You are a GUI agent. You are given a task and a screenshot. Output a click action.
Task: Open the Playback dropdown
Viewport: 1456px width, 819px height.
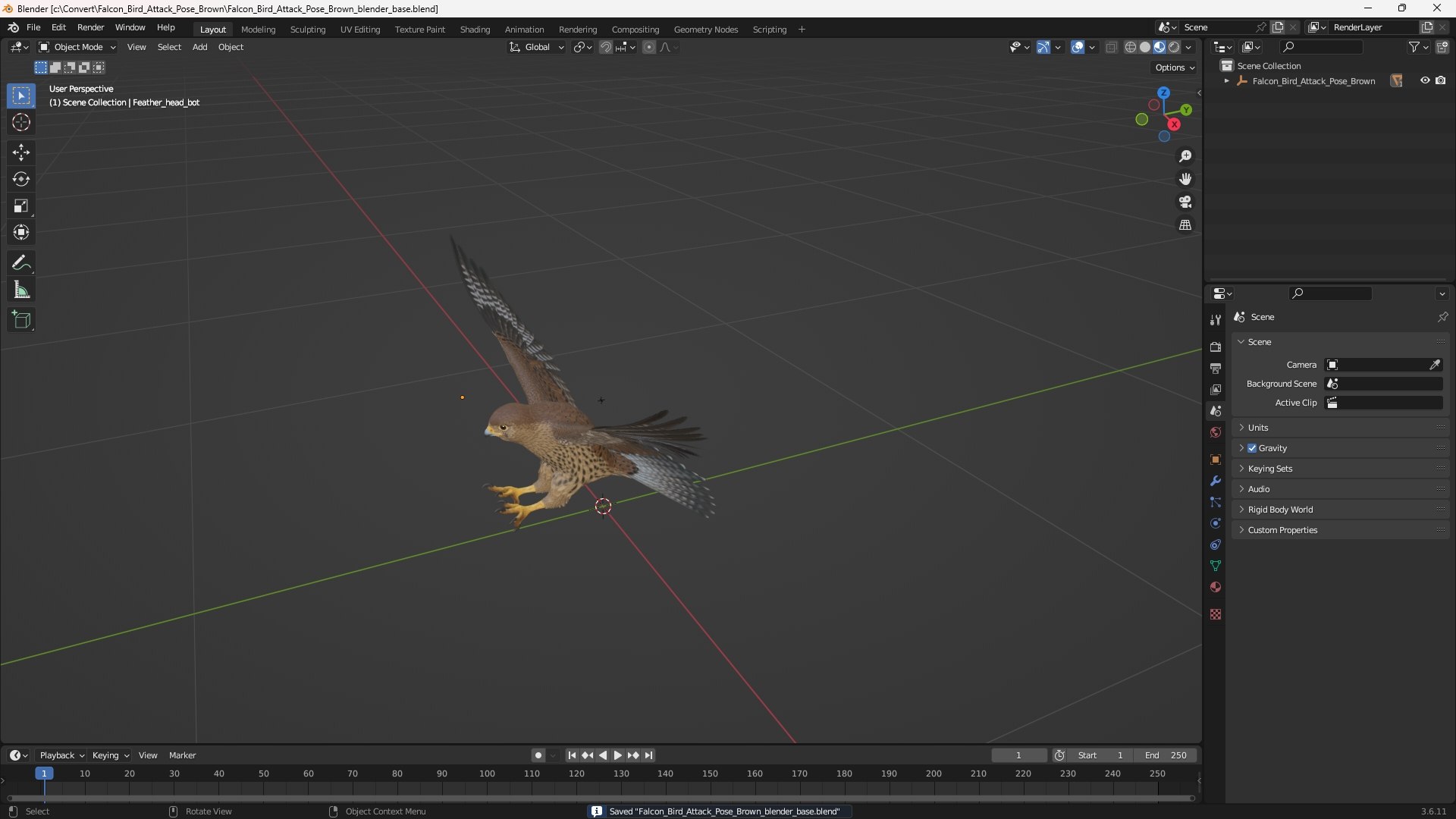pos(61,755)
